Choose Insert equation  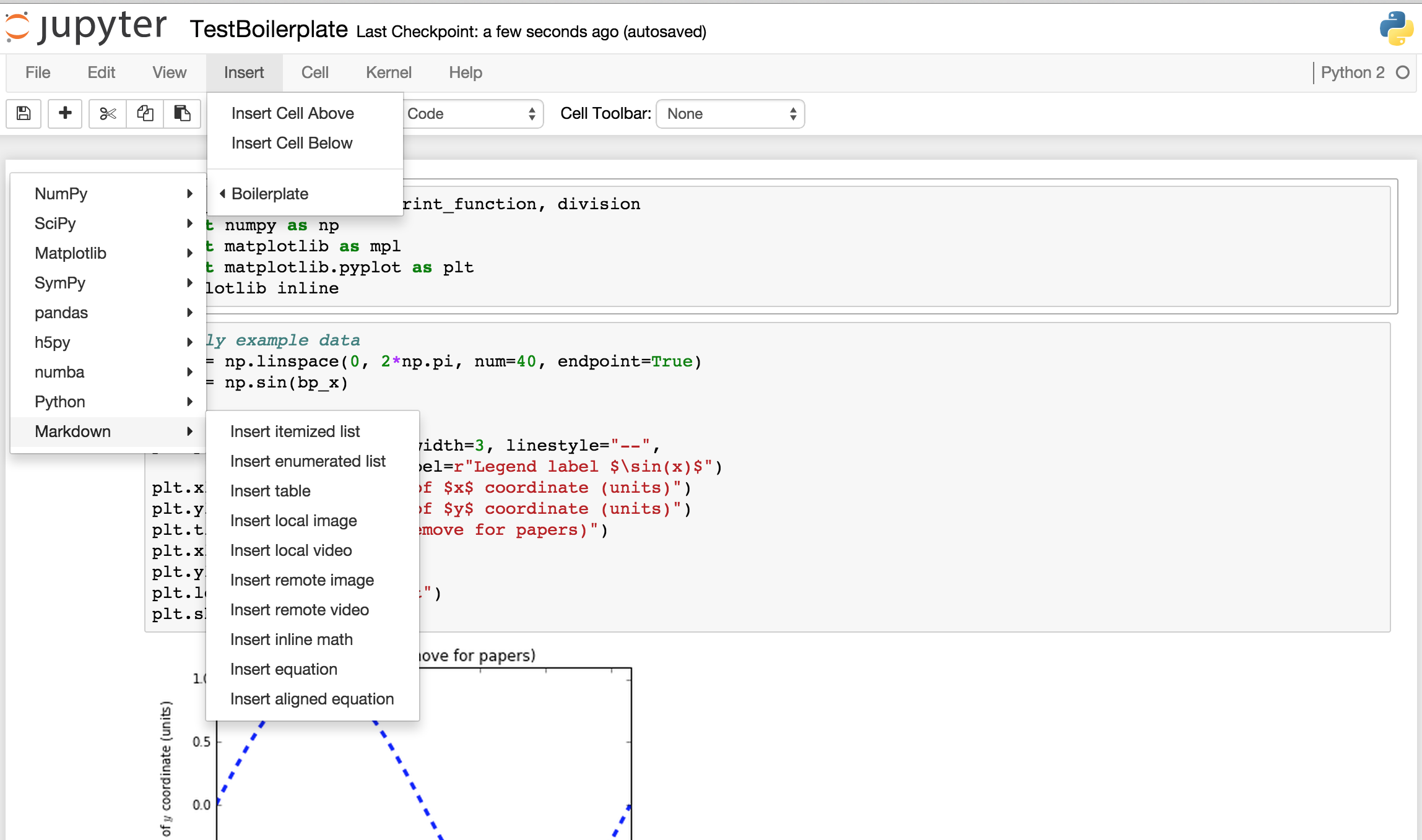tap(313, 669)
